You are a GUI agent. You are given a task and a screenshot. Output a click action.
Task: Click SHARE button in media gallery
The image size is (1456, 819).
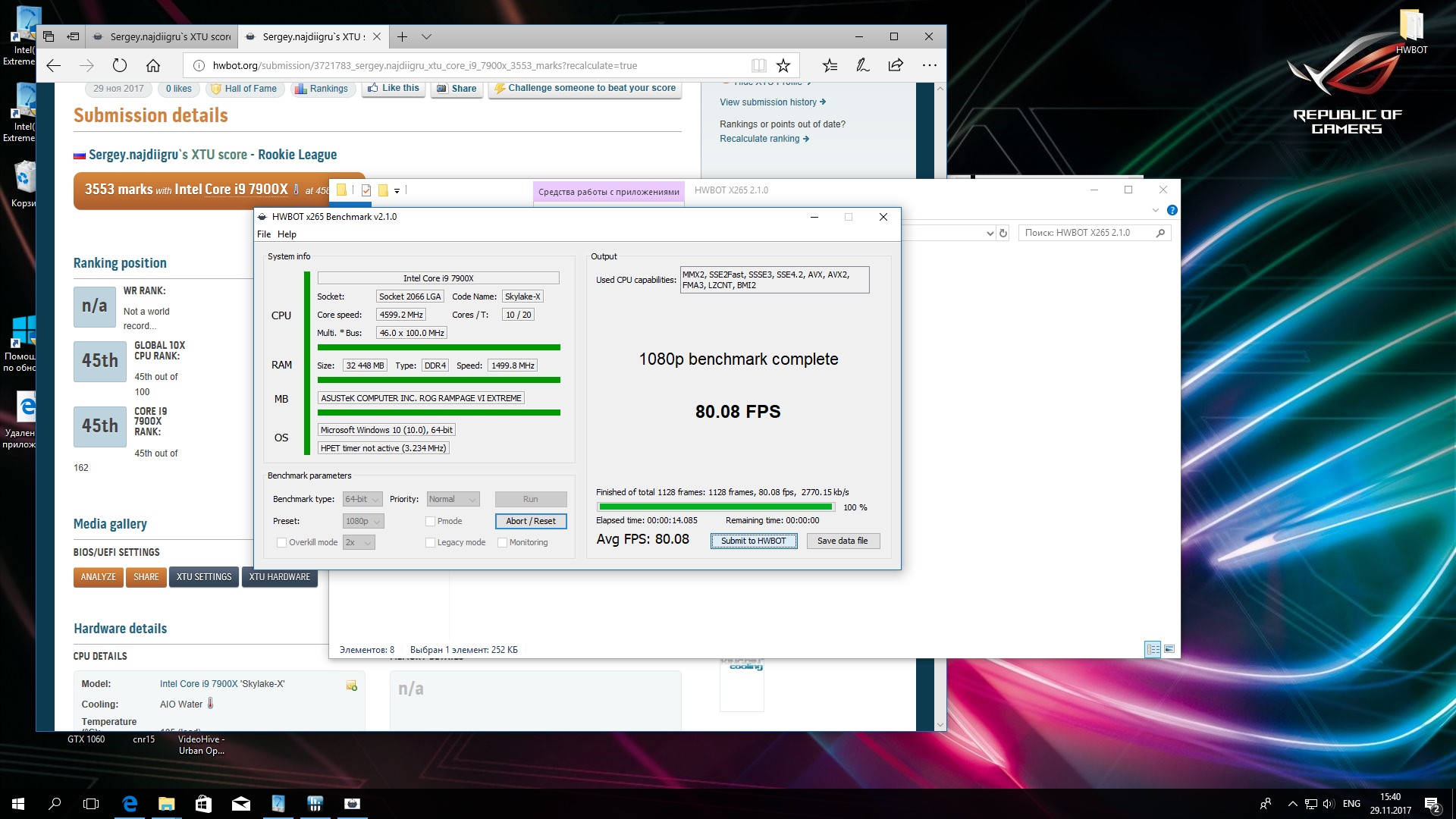(146, 577)
